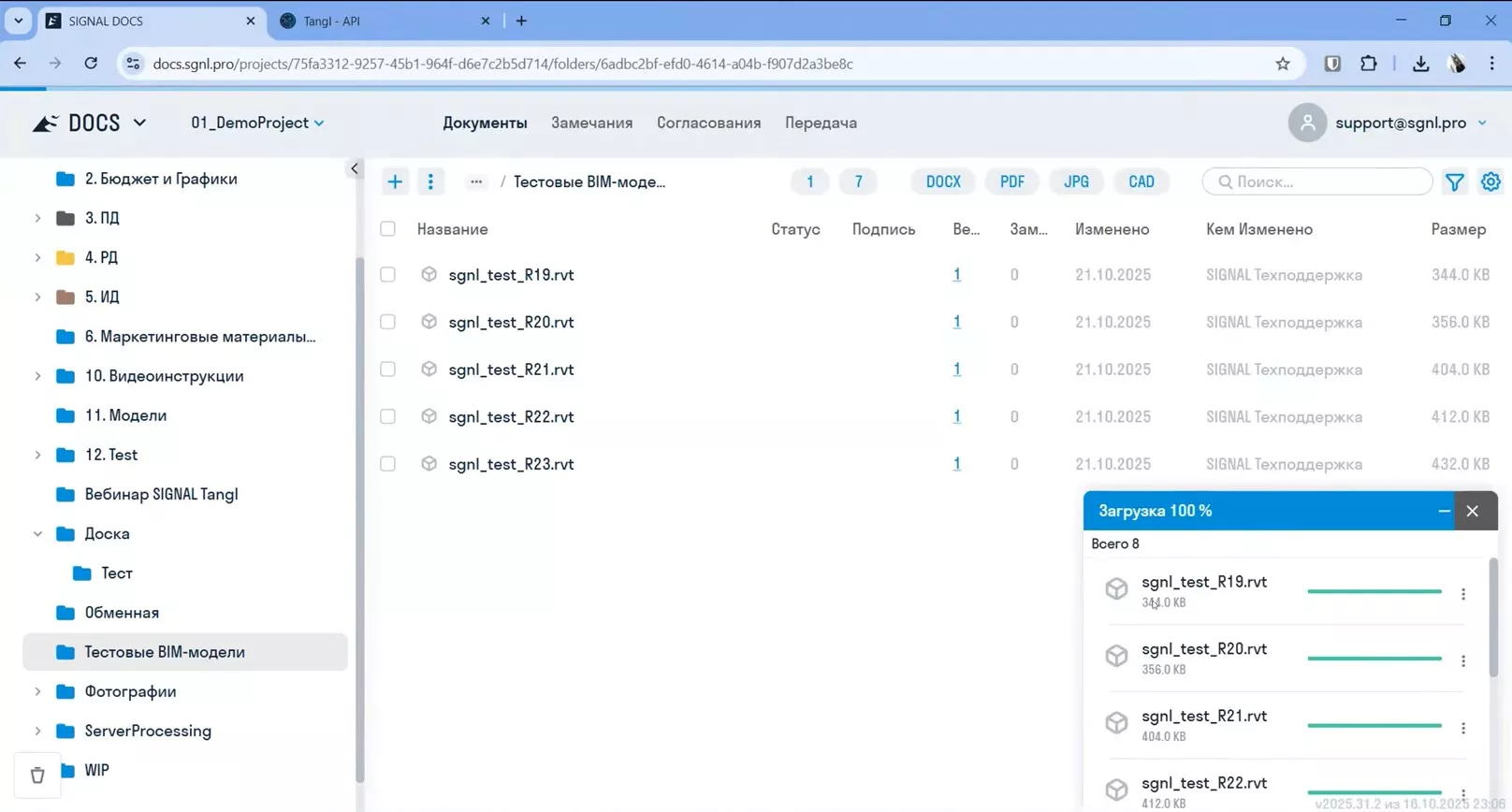Open version link of sgnl_test_R21.rvt
This screenshot has width=1512, height=812.
pyautogui.click(x=956, y=370)
